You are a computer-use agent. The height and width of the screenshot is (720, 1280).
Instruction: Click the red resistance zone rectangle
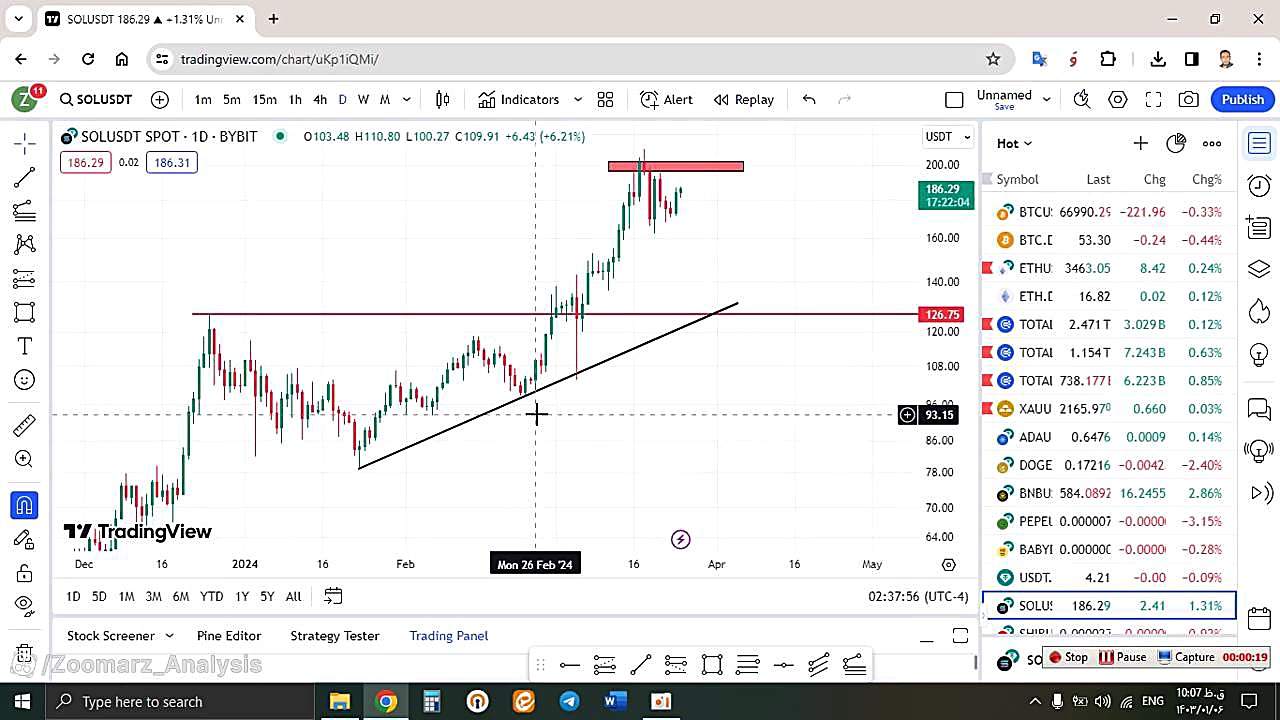tap(676, 166)
